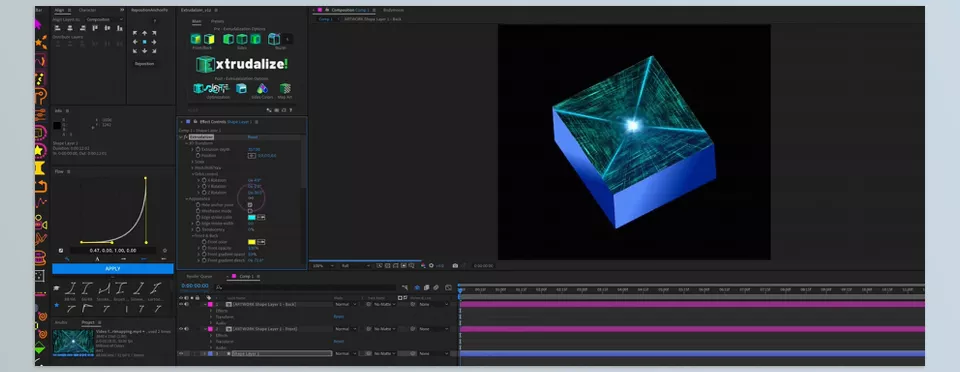Click the yellow Front color swatch
Image resolution: width=960 pixels, height=372 pixels.
point(252,242)
